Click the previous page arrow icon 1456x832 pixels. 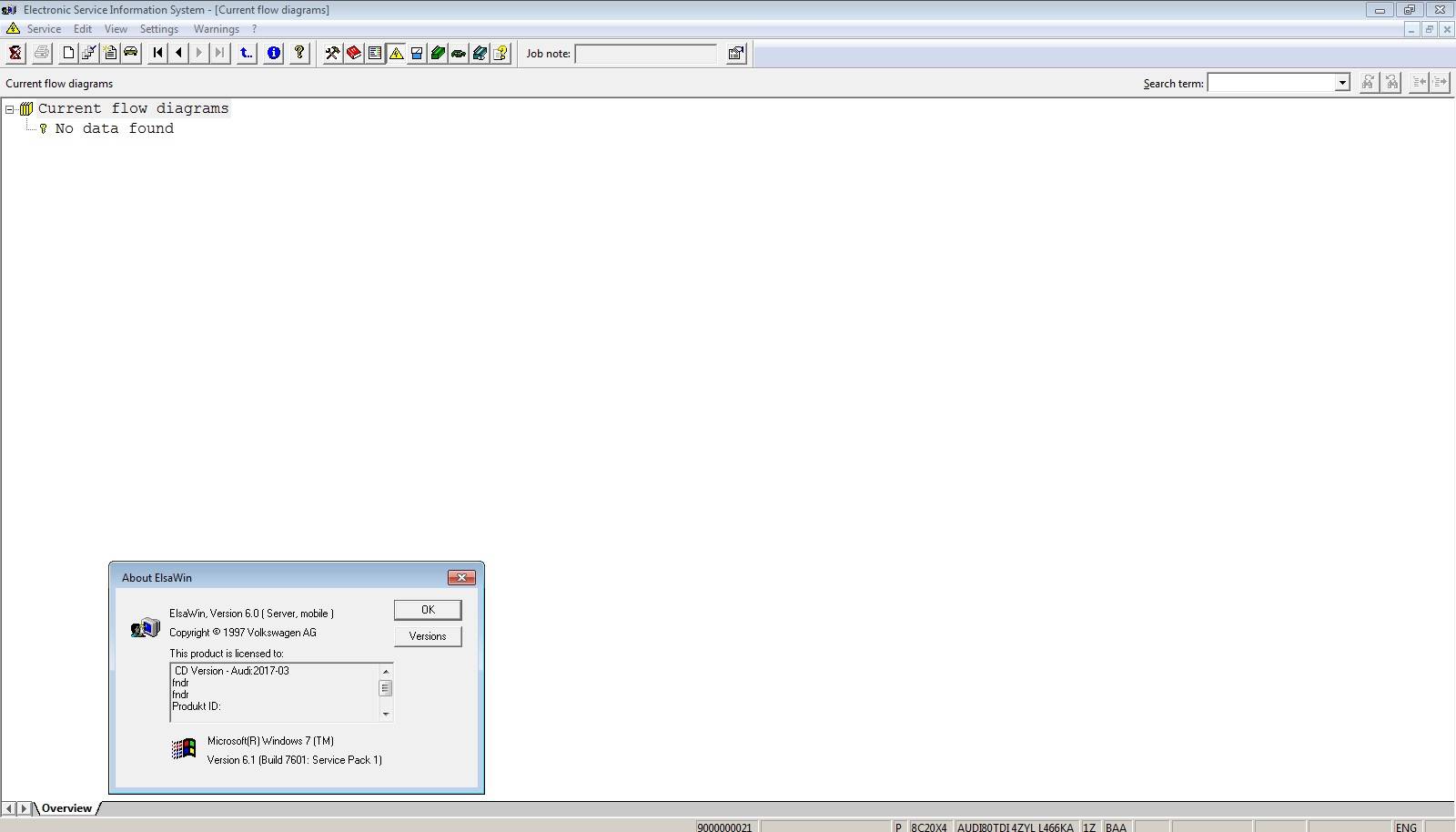click(178, 54)
